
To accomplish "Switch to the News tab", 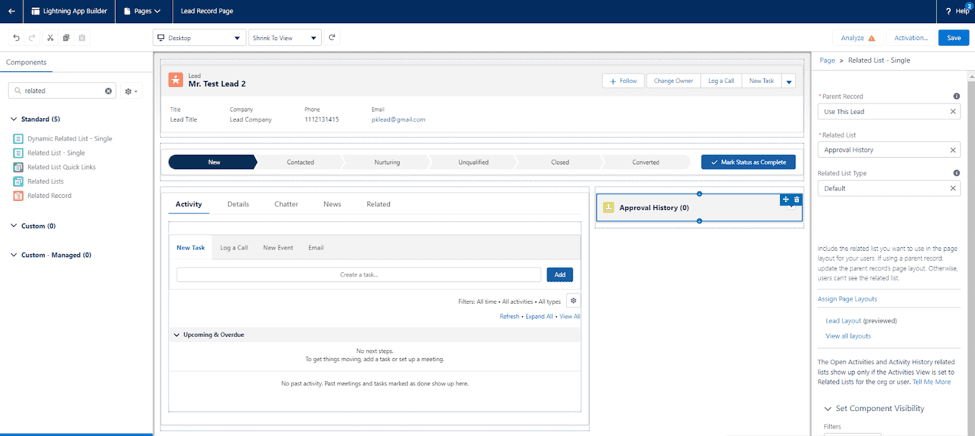I will (x=332, y=204).
